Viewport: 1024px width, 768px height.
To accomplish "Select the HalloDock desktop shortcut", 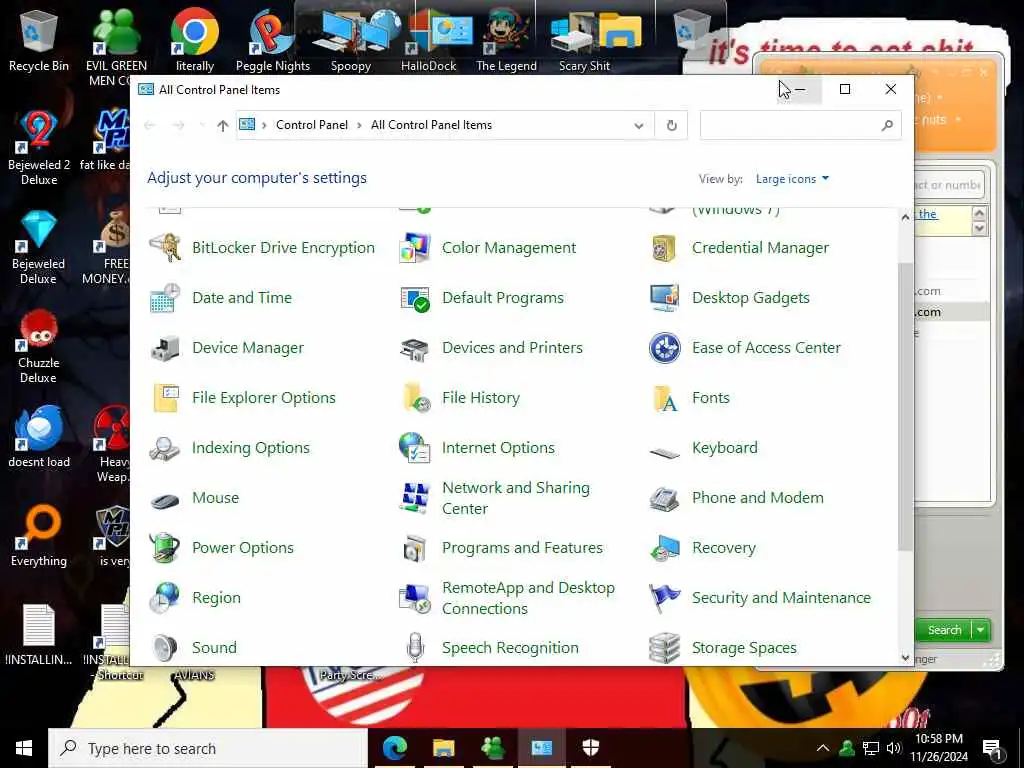I will (428, 42).
